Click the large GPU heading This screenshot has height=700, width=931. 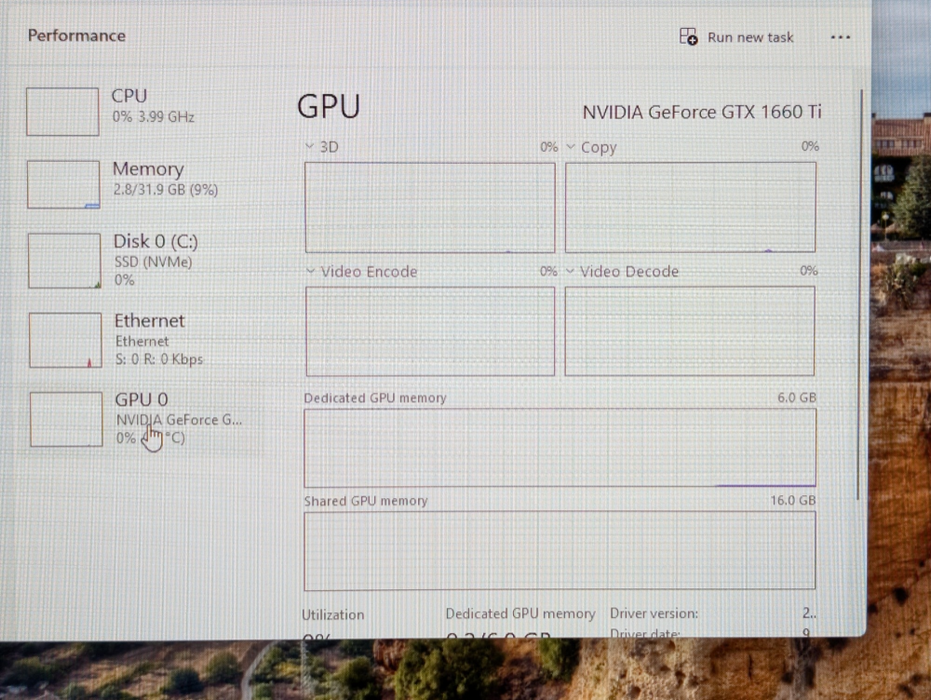click(x=328, y=107)
